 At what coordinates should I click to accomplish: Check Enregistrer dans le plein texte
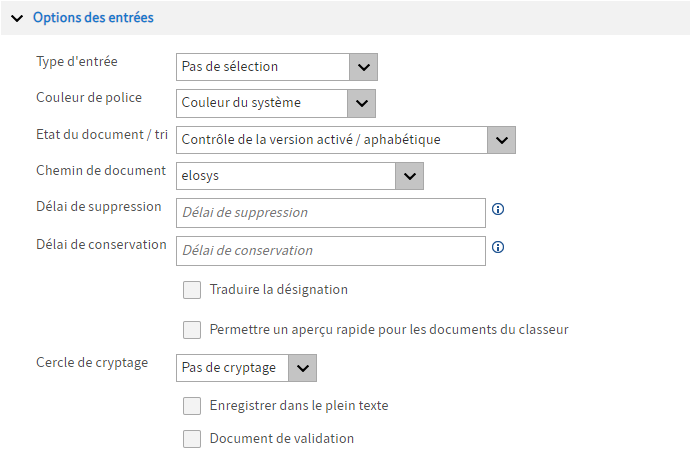192,406
